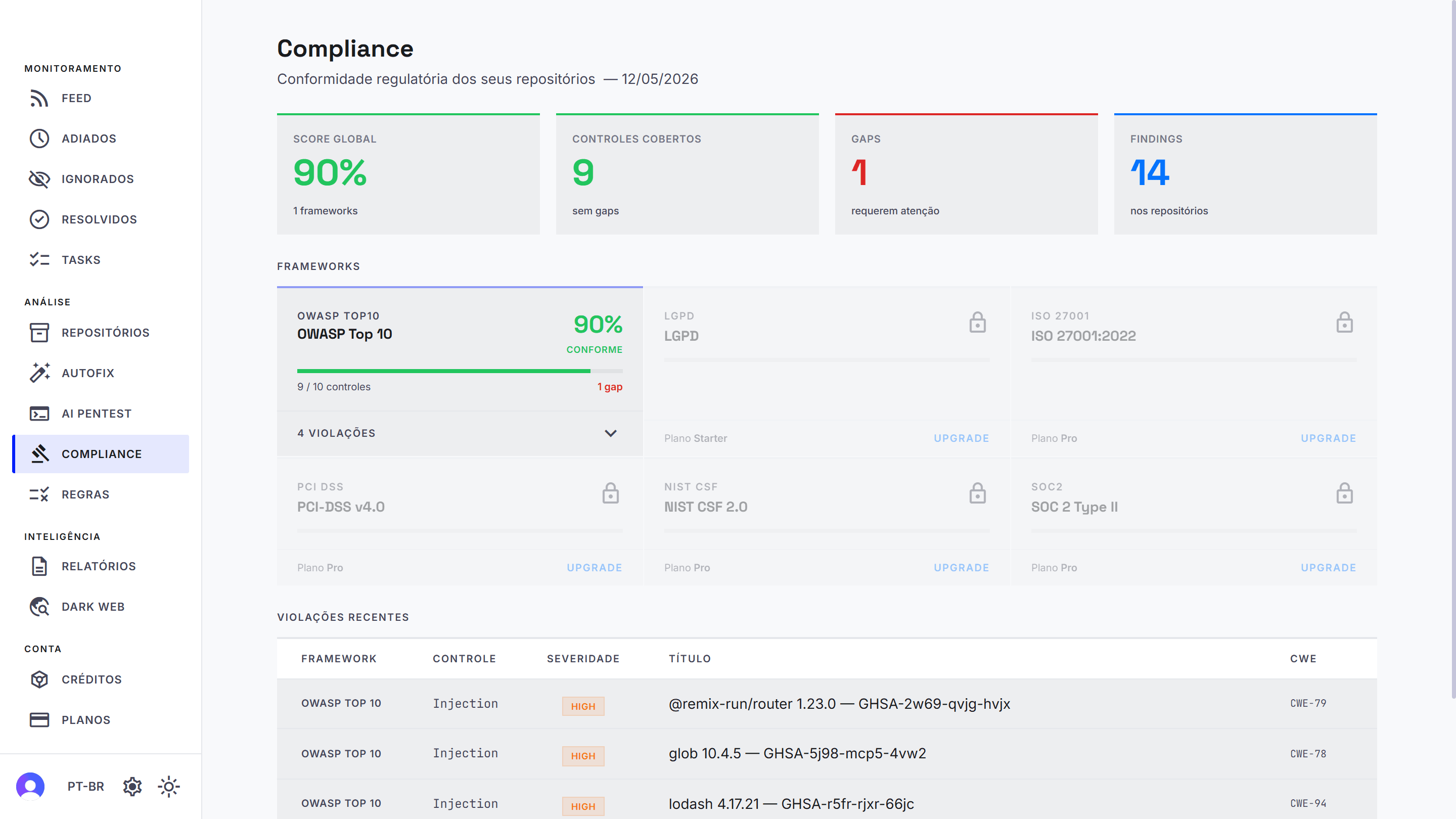
Task: Click the Compliance gavel icon
Action: pyautogui.click(x=39, y=454)
